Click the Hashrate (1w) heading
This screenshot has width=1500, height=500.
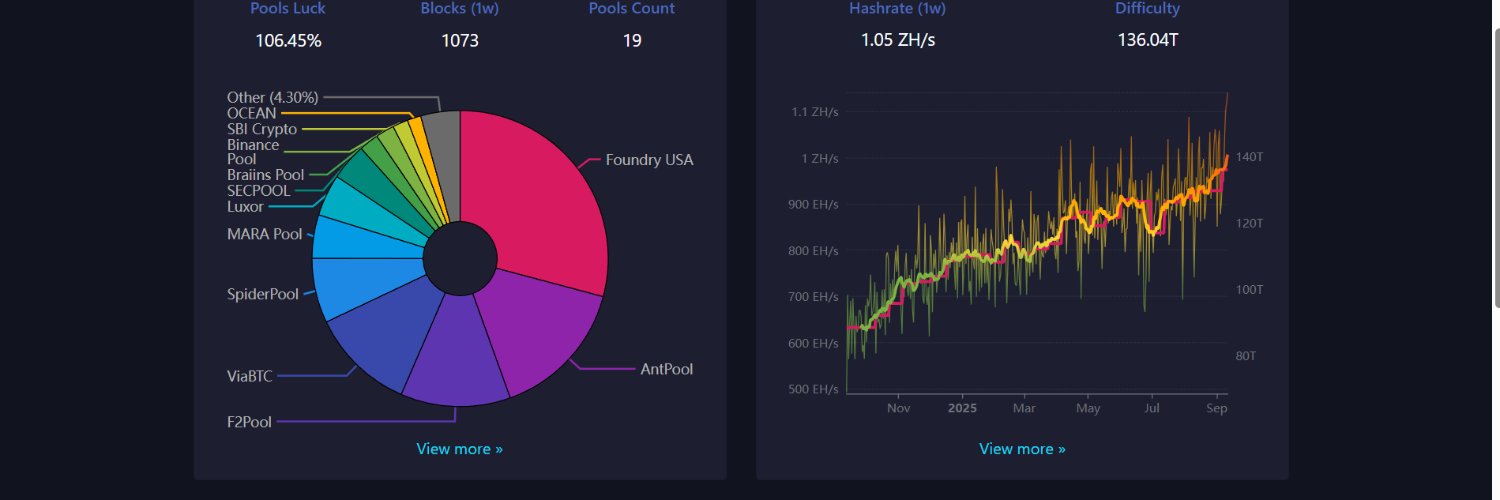point(897,8)
